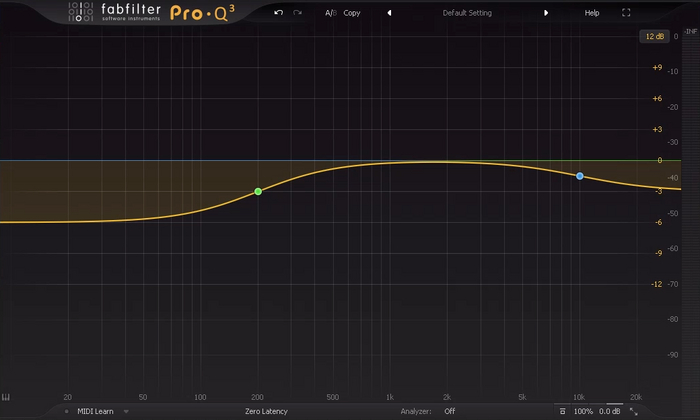Click the 100% gain scale value
Image resolution: width=700 pixels, height=420 pixels.
[x=583, y=412]
